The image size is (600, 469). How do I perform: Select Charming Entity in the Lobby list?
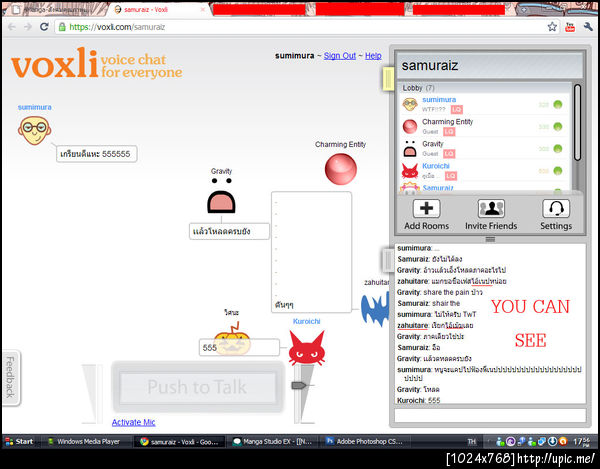pos(485,127)
